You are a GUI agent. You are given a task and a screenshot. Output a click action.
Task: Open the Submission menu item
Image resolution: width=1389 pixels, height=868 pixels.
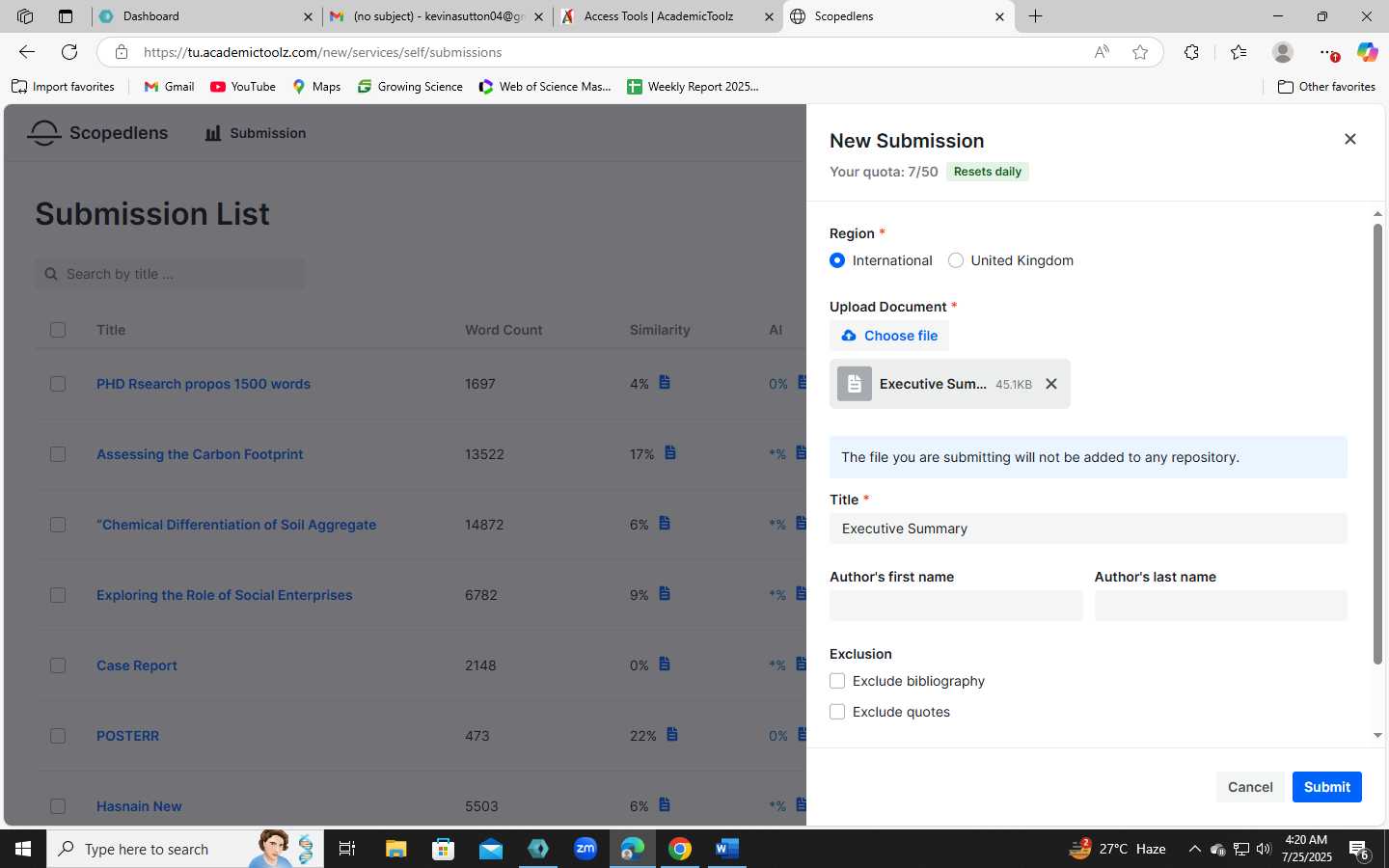click(x=256, y=133)
